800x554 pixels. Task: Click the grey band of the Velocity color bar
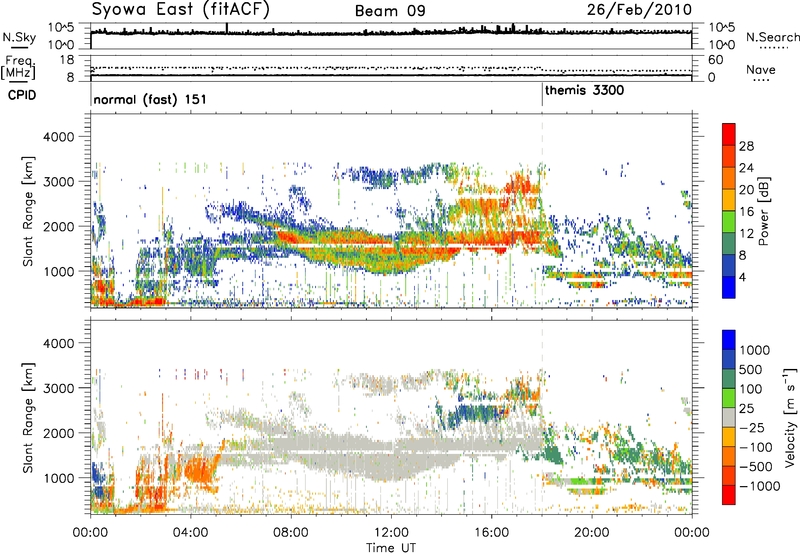coord(729,418)
